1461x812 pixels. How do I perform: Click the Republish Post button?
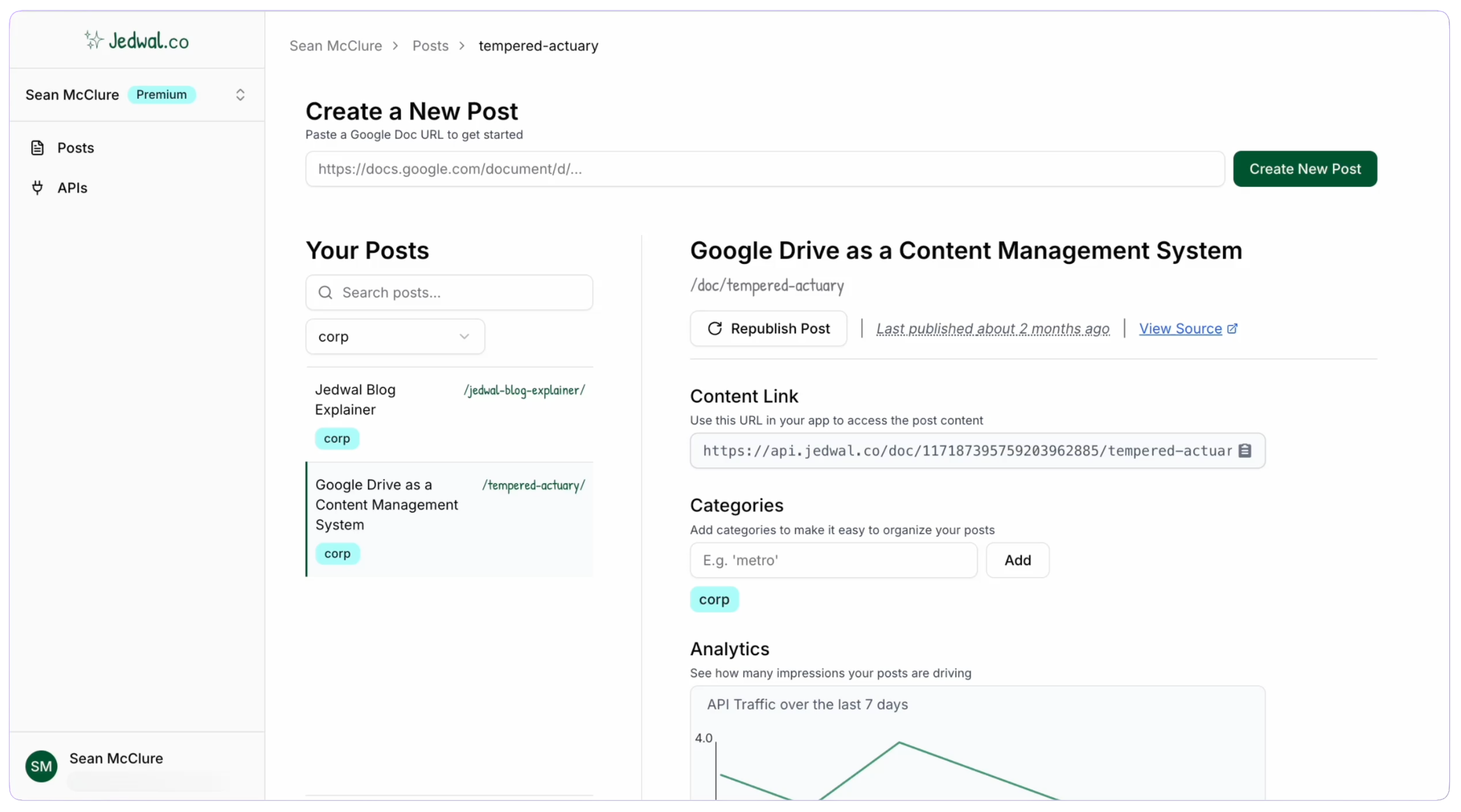(769, 328)
